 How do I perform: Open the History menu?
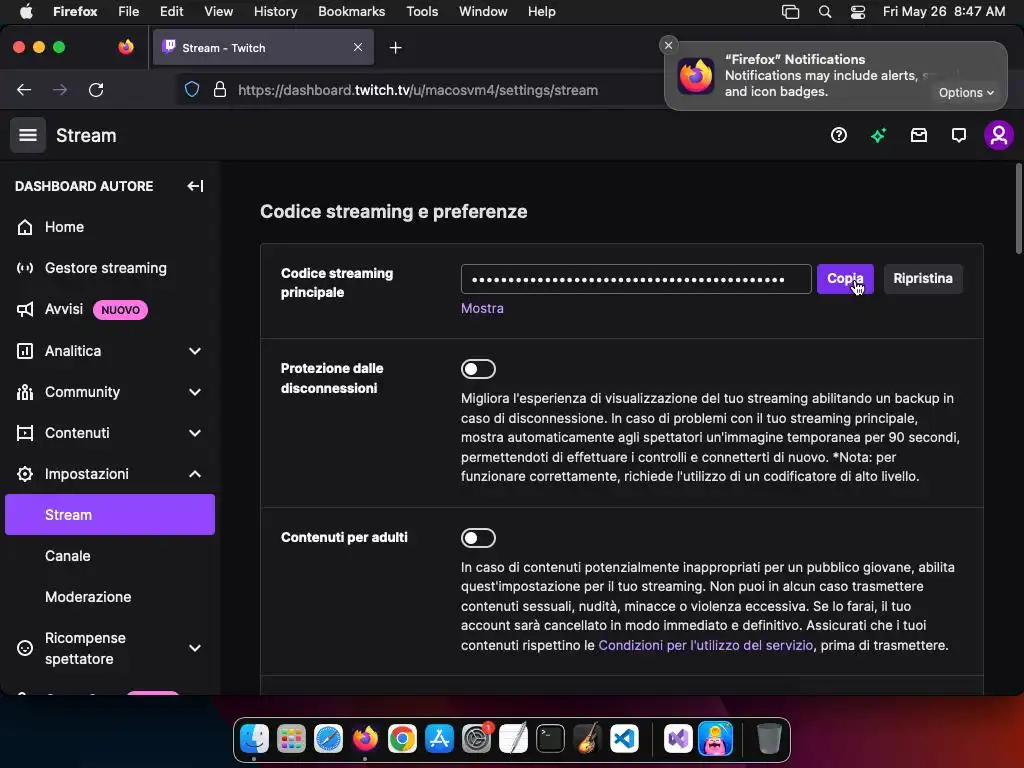[x=275, y=12]
